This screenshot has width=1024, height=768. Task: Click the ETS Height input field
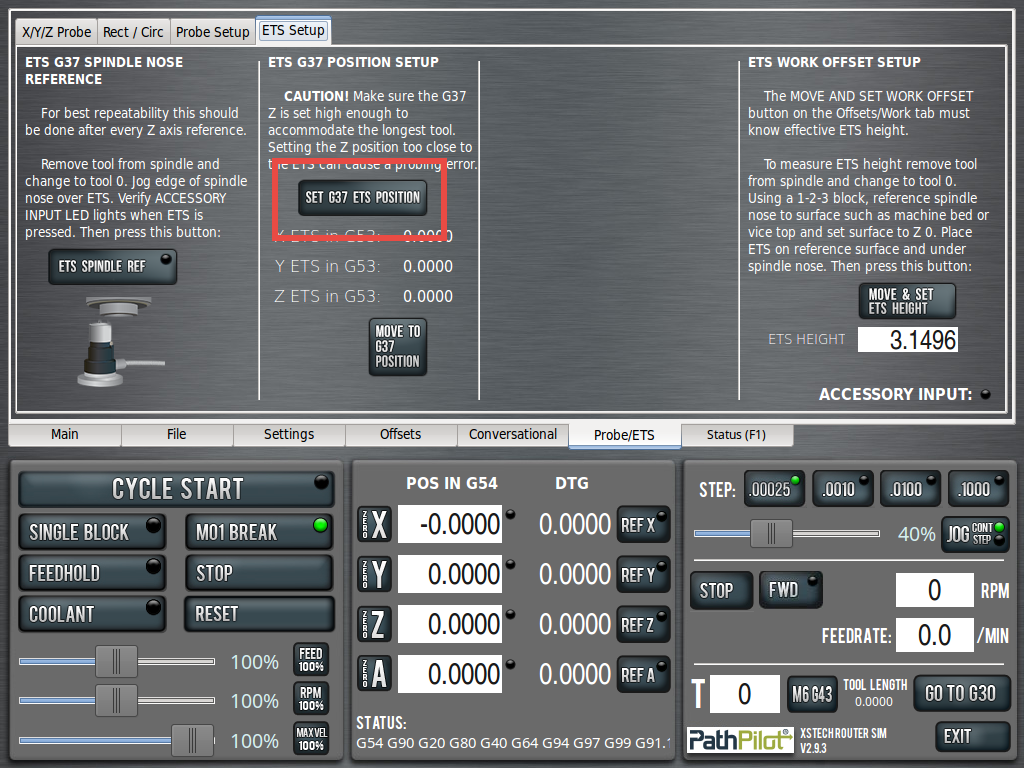[908, 340]
